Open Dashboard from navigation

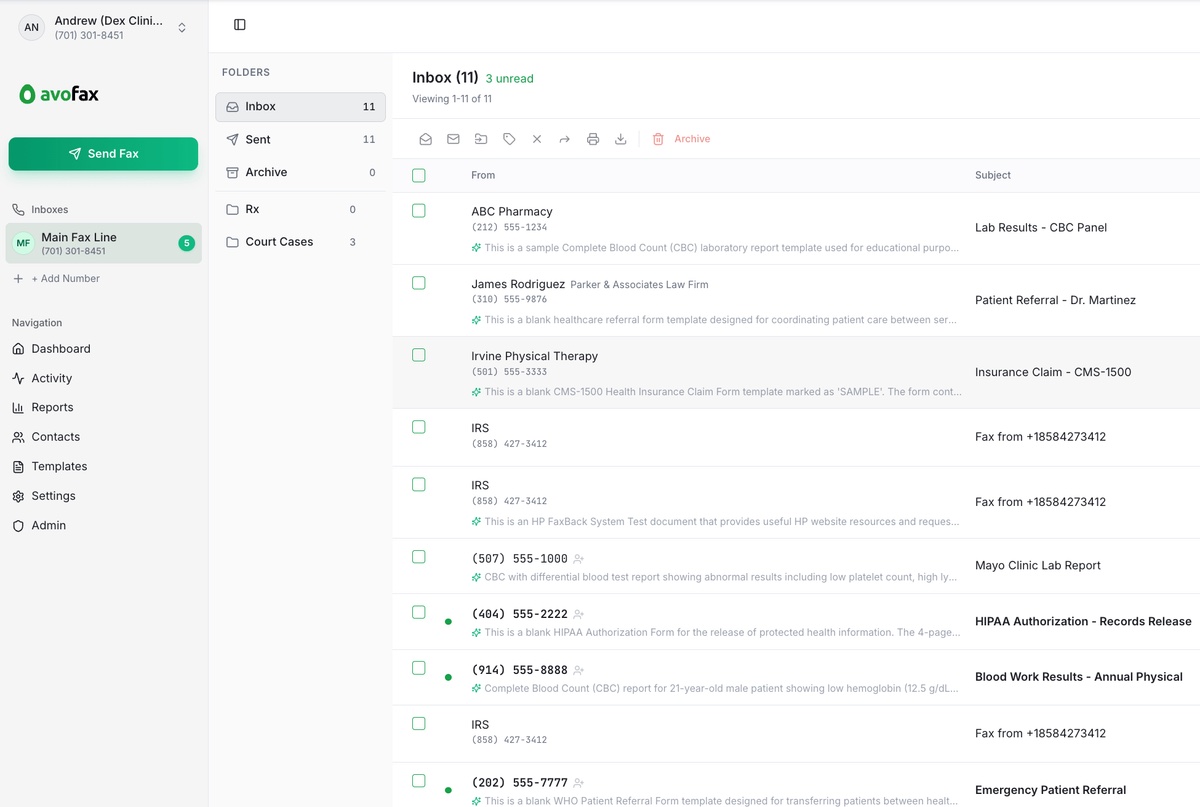(61, 349)
